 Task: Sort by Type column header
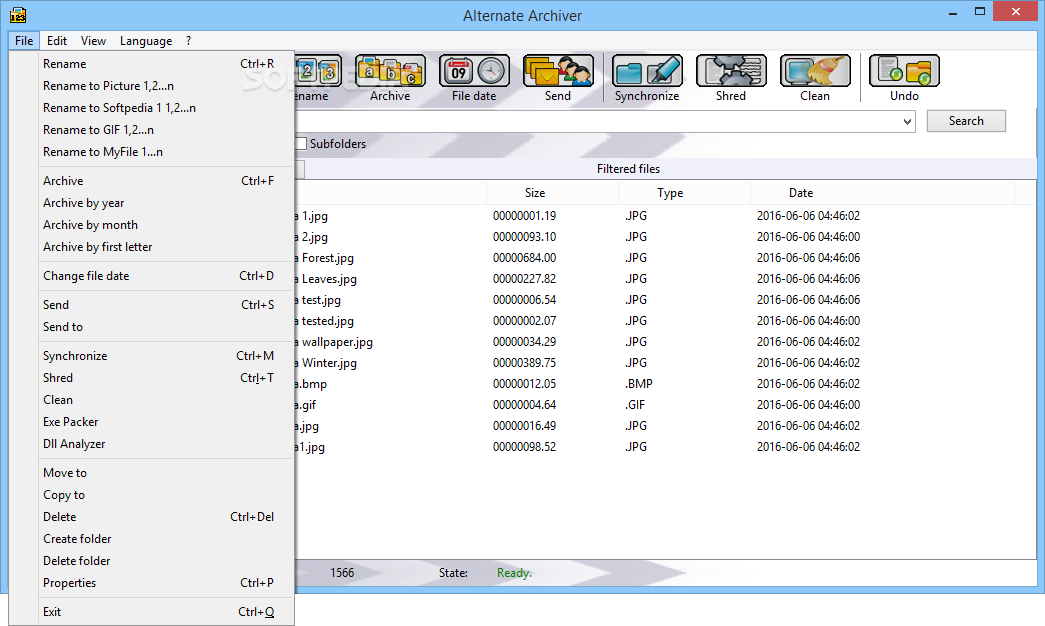click(x=684, y=193)
